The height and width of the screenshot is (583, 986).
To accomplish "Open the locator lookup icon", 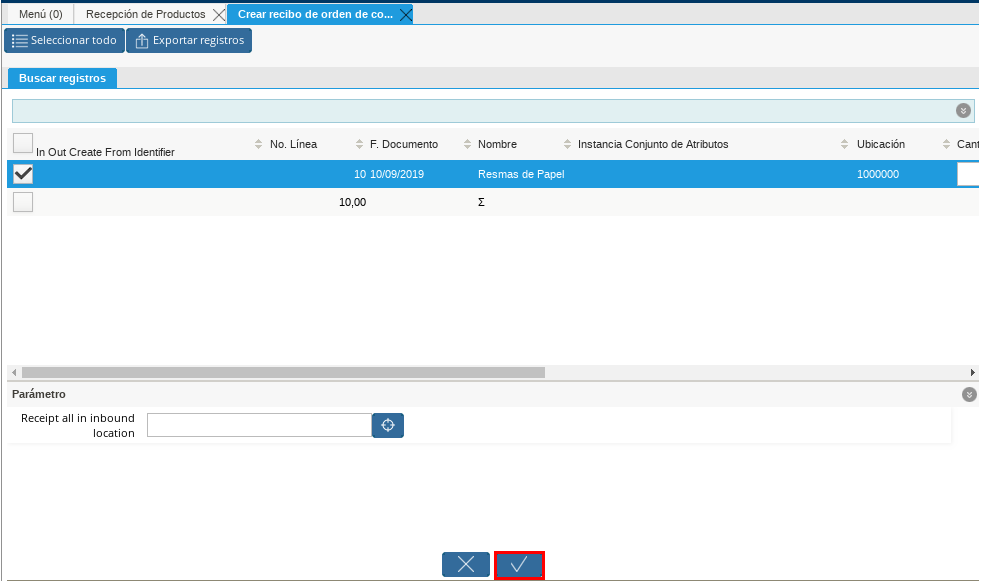I will point(388,425).
